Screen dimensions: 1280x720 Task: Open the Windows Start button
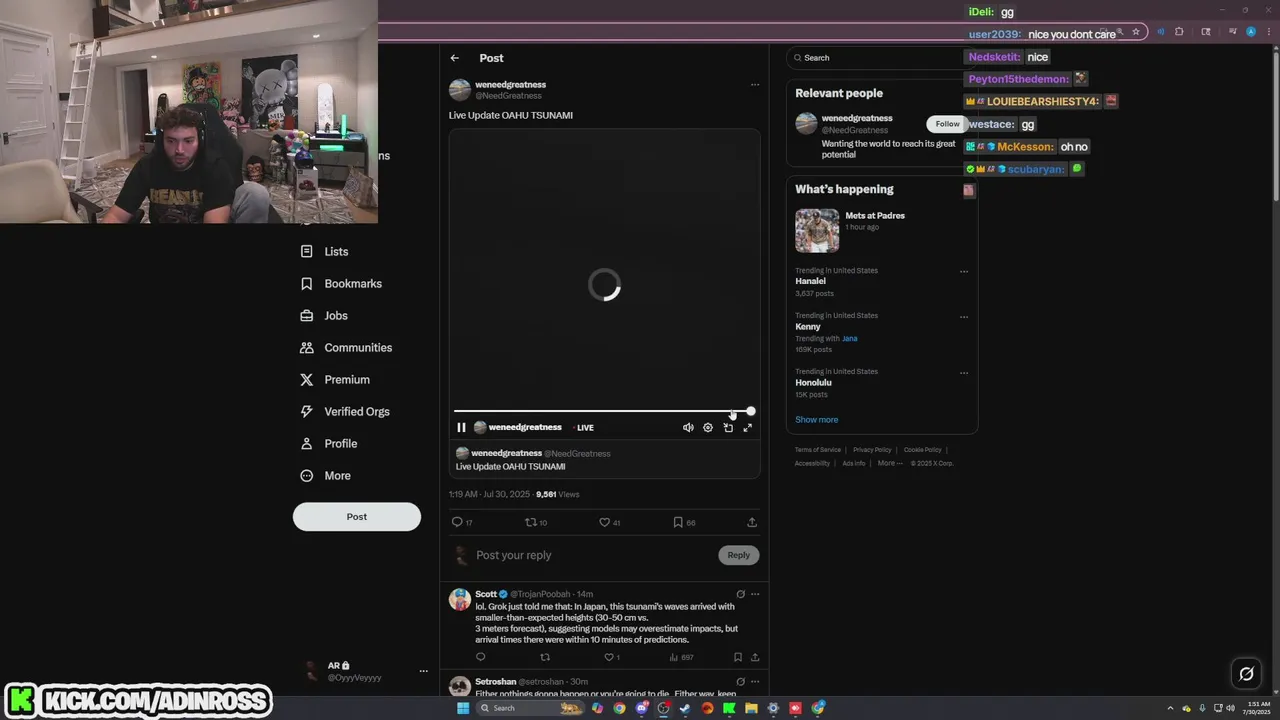coord(463,708)
